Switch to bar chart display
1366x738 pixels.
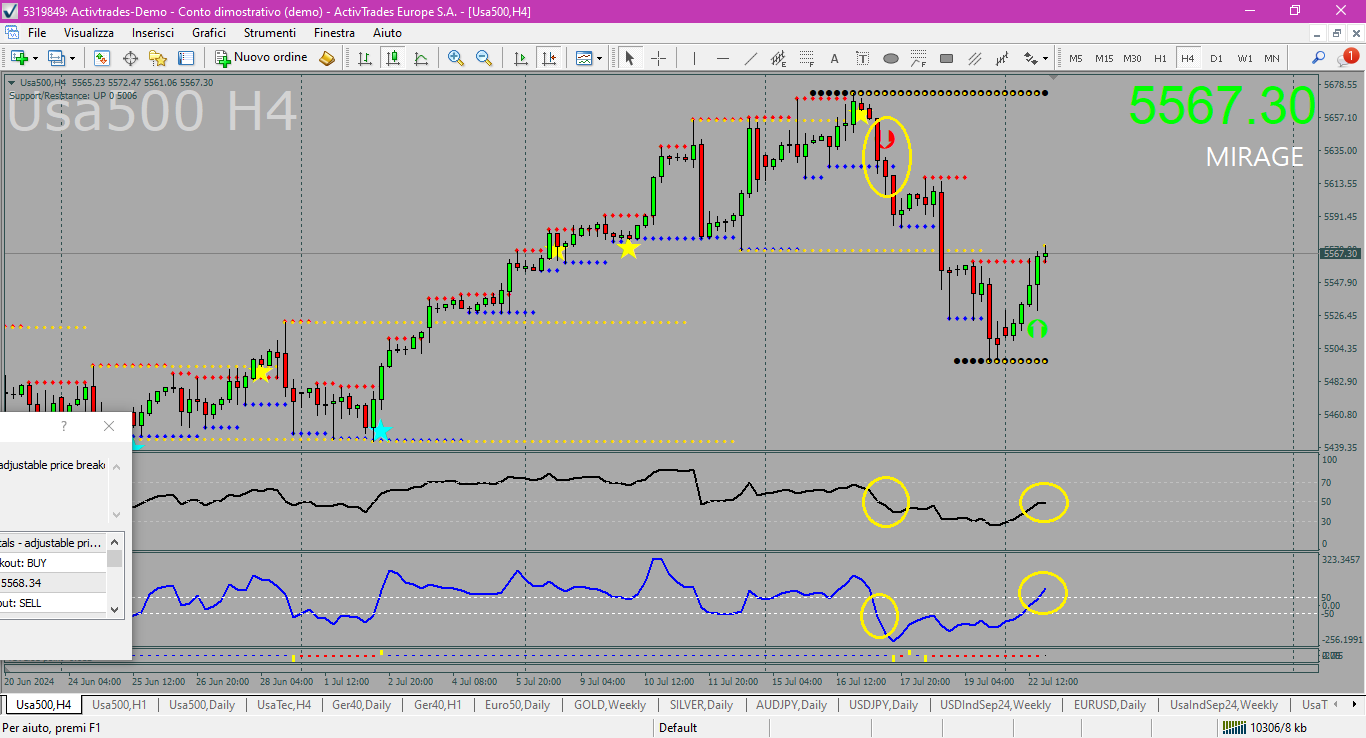[366, 58]
